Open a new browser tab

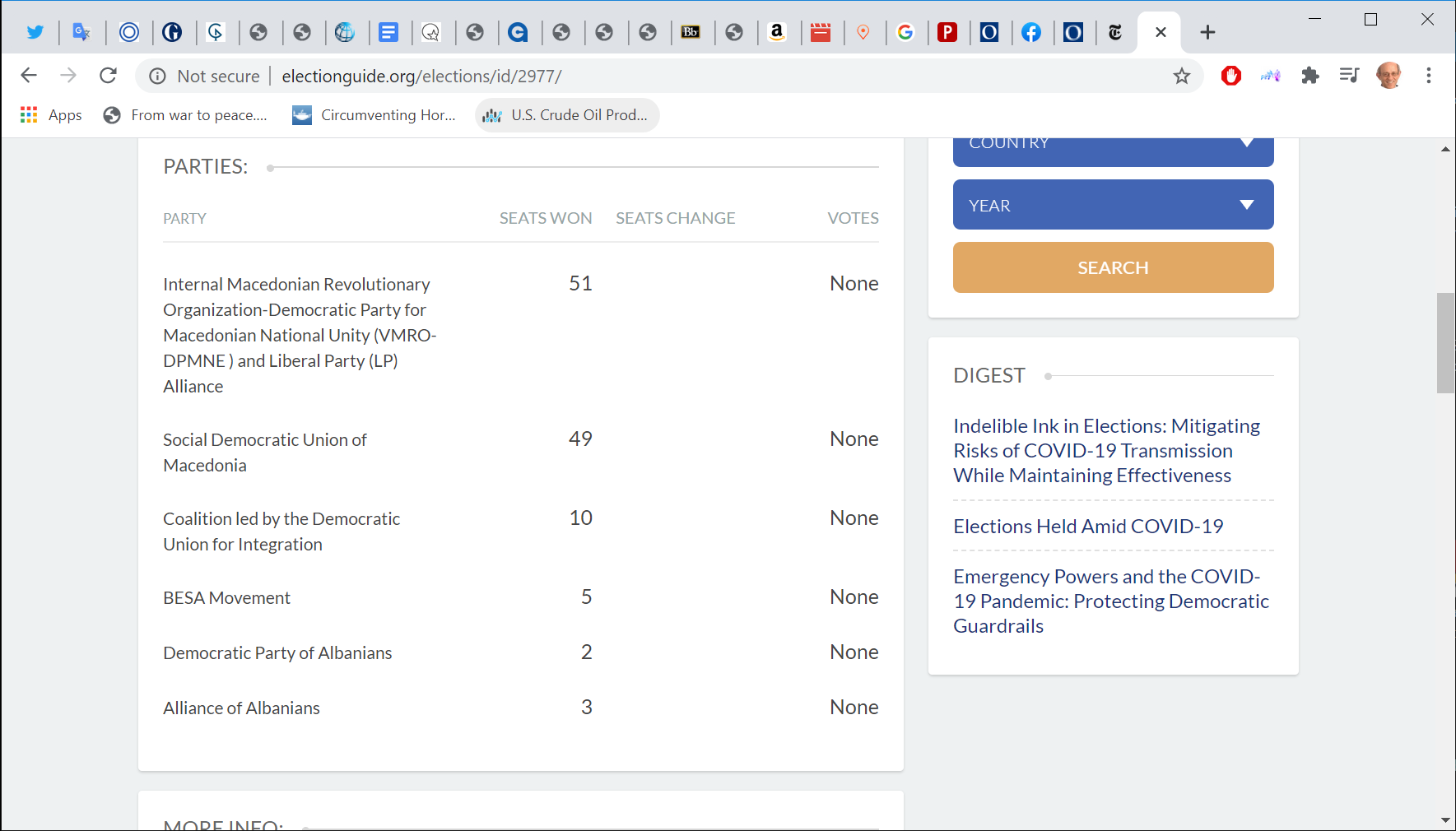point(1207,32)
